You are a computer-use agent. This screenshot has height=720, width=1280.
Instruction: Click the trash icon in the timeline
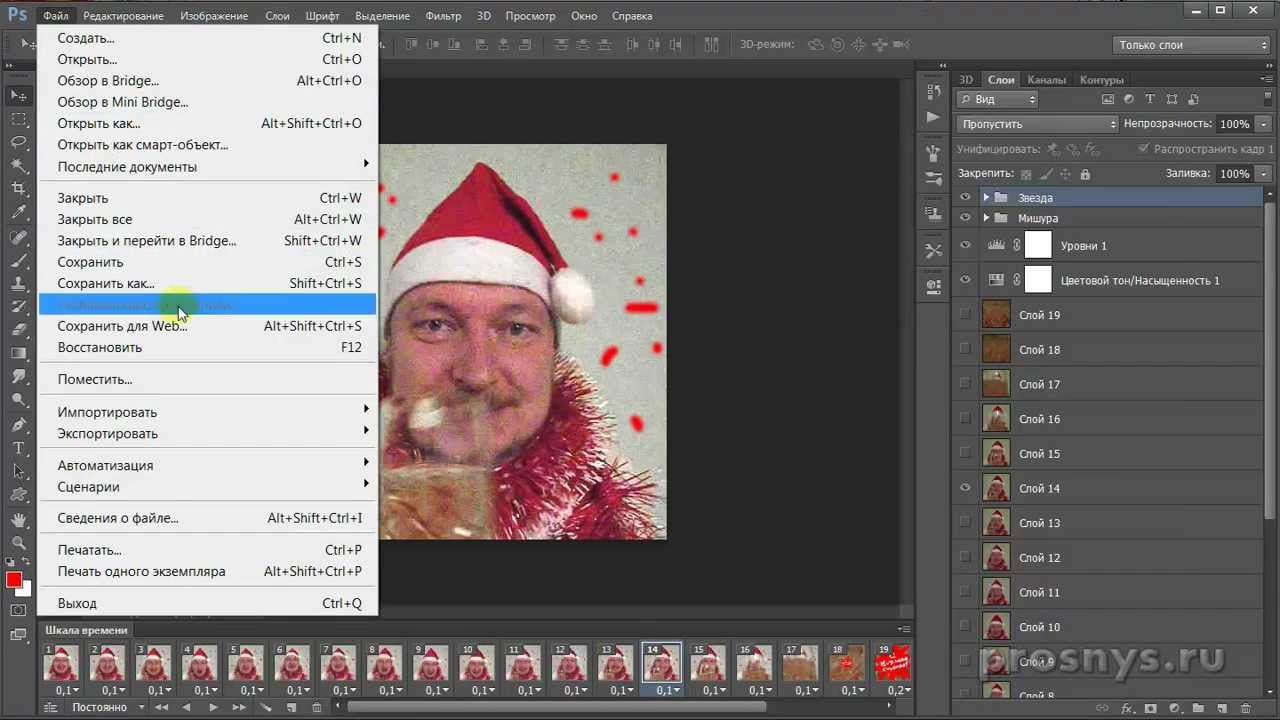coord(317,707)
